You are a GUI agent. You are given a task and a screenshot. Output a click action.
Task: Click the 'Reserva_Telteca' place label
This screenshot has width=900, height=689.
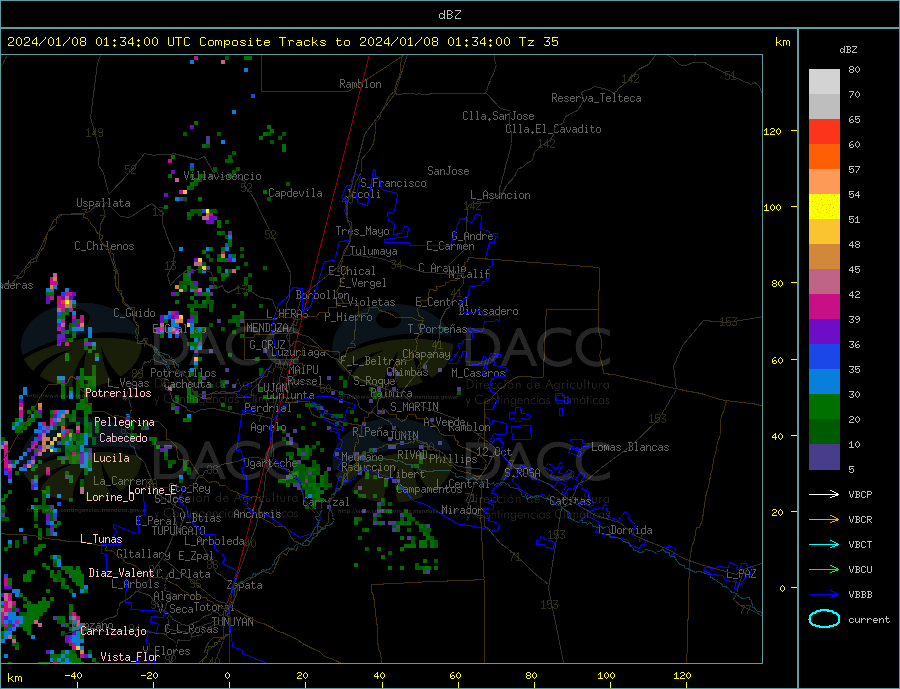point(596,98)
